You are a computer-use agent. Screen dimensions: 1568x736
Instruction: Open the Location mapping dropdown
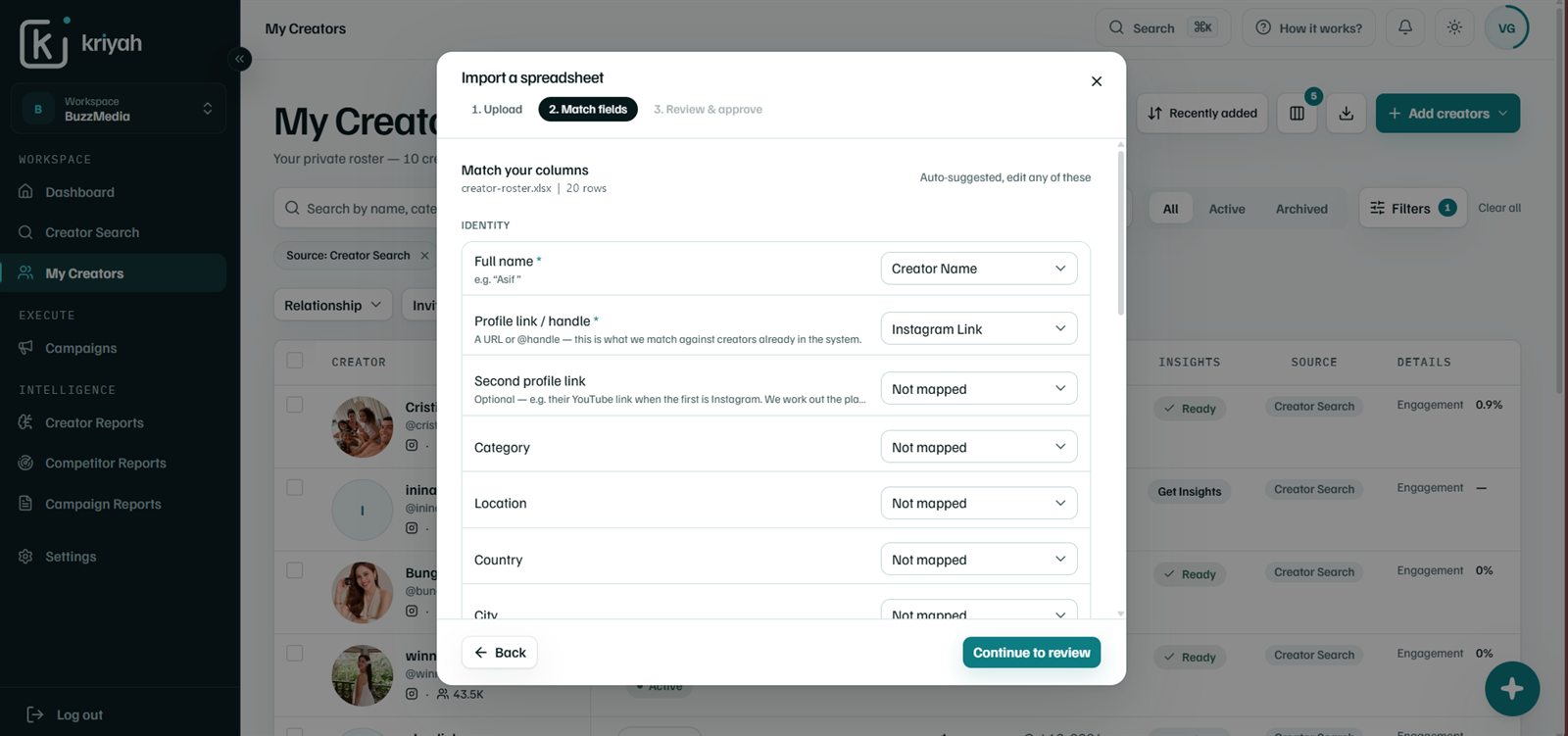click(x=979, y=503)
